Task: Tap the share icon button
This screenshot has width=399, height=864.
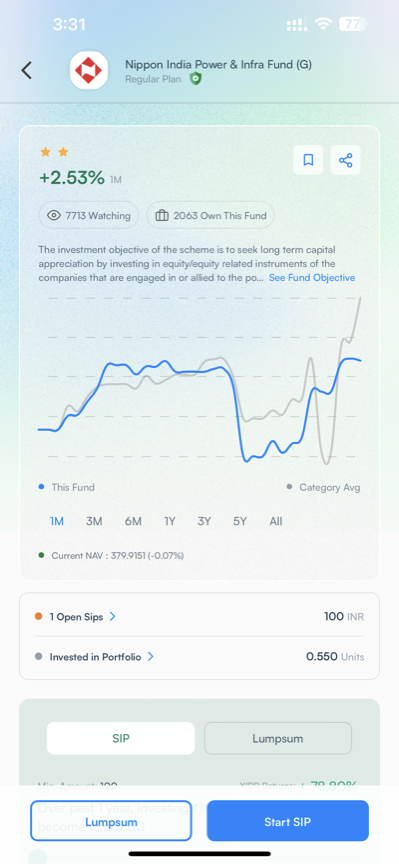Action: (x=346, y=160)
